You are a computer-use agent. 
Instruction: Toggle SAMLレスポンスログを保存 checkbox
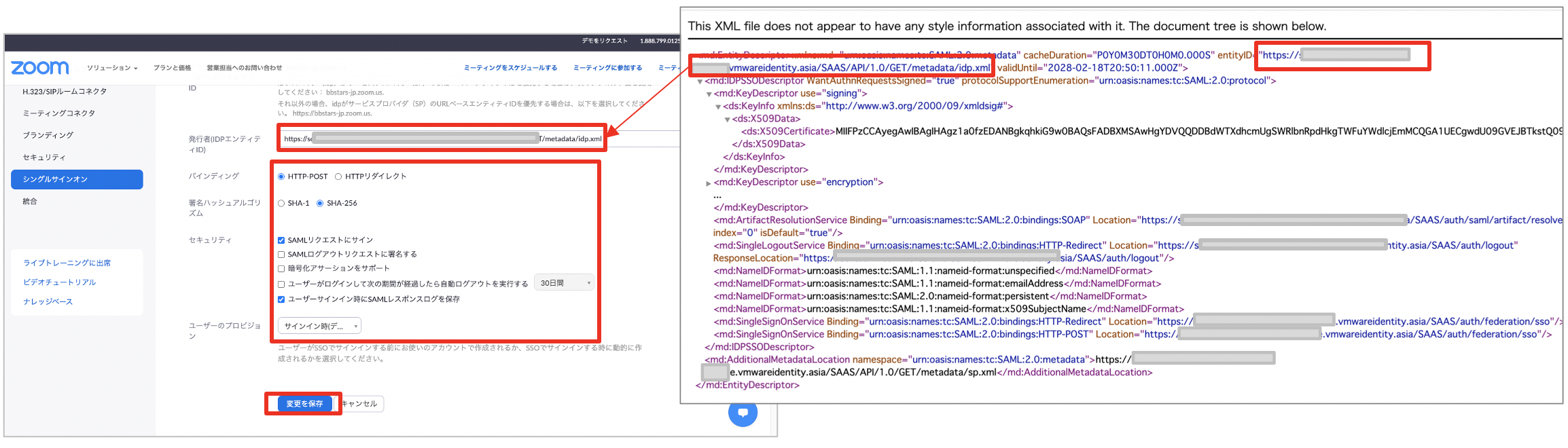pyautogui.click(x=281, y=299)
